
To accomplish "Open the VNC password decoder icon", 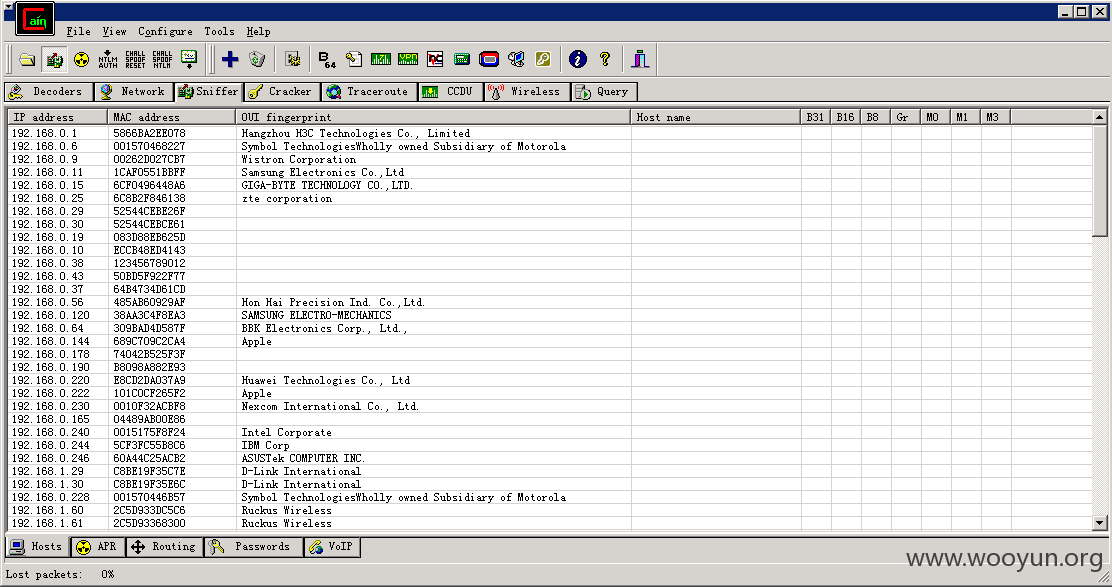I will click(435, 60).
